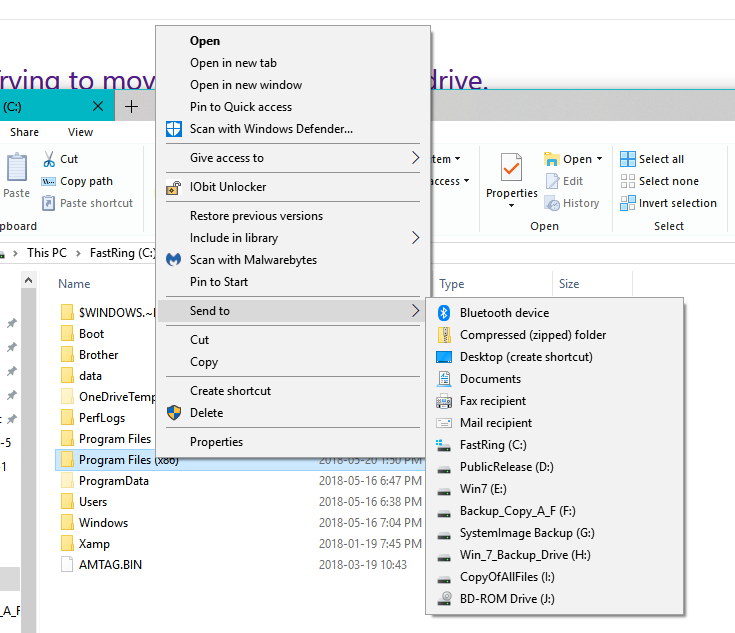This screenshot has width=735, height=633.
Task: Click the Edit ribbon icon
Action: [x=552, y=181]
